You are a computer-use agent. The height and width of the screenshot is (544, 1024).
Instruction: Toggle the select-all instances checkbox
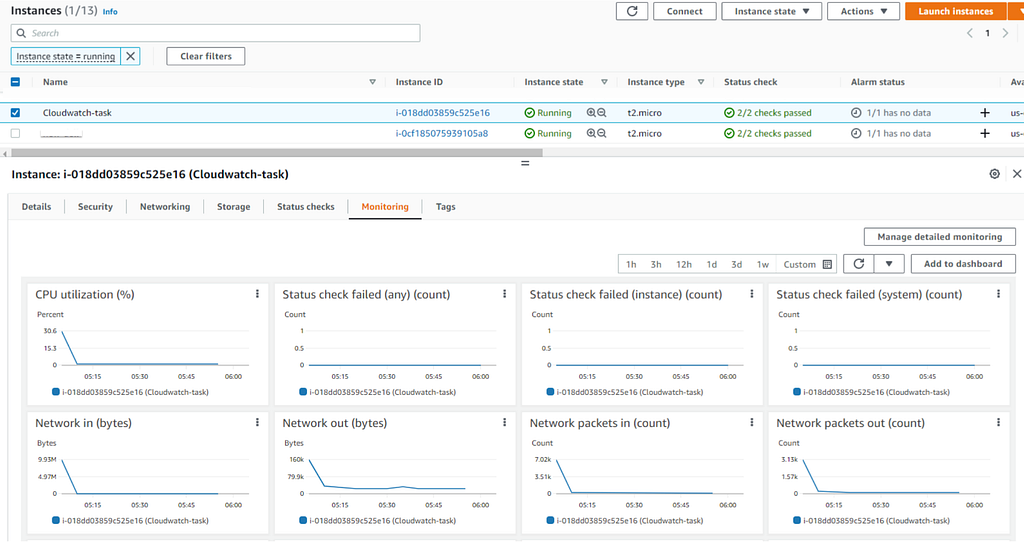15,82
